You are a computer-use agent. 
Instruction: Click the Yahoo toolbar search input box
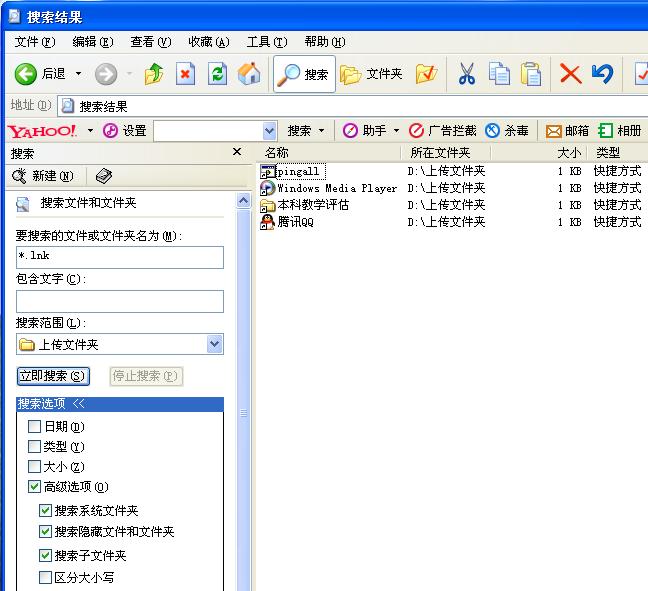[209, 131]
